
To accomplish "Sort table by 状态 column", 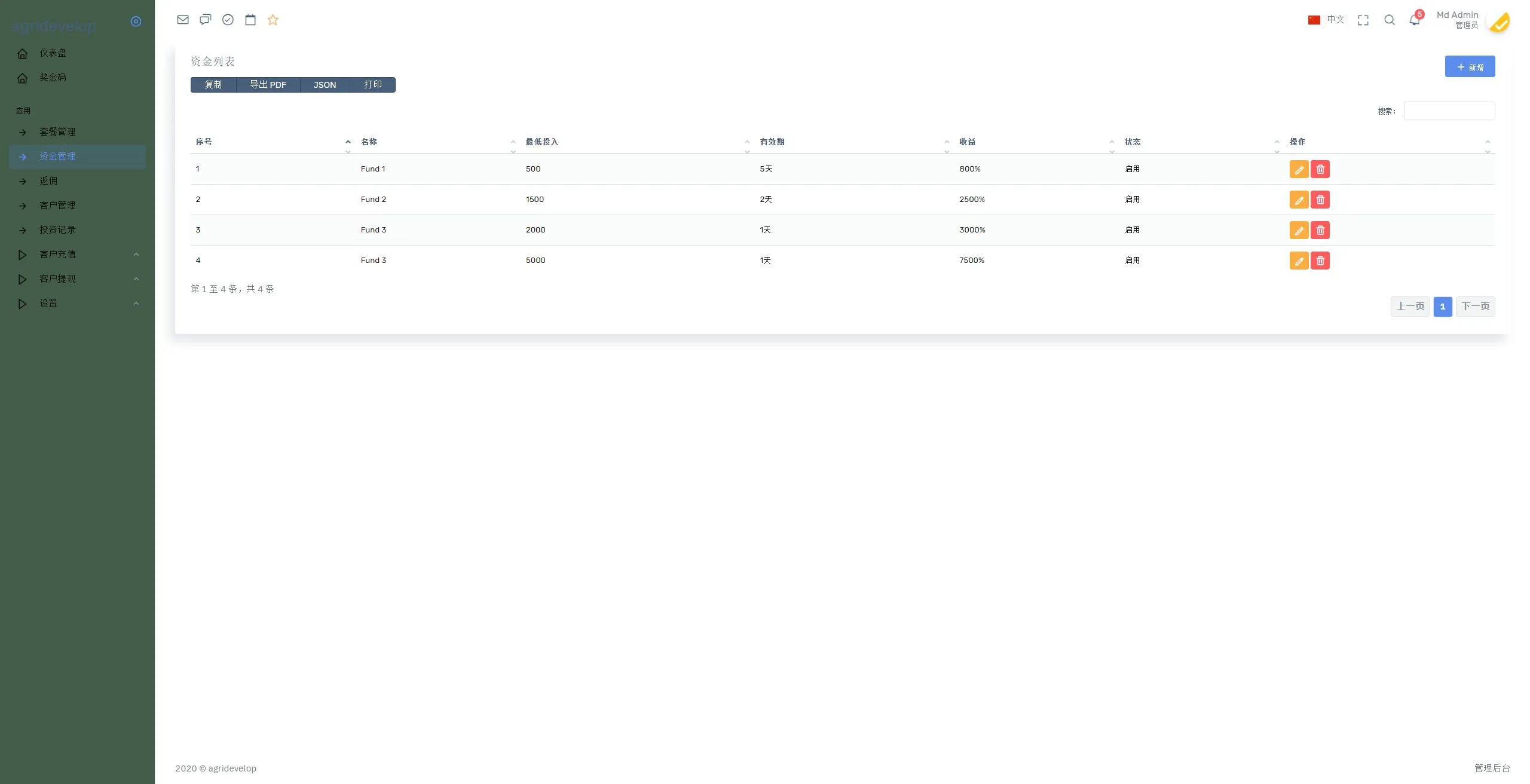I will coord(1202,142).
